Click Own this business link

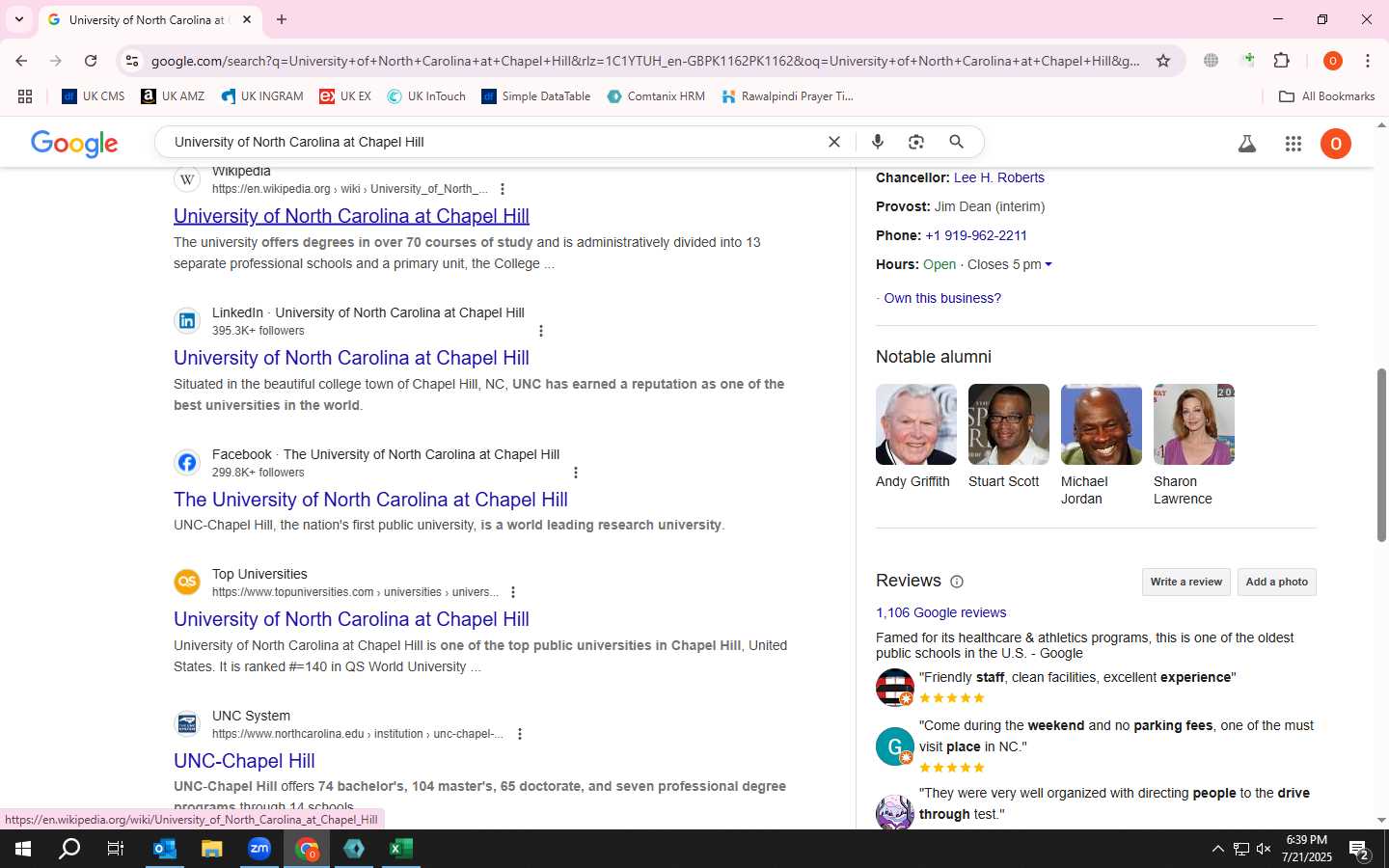tap(942, 298)
